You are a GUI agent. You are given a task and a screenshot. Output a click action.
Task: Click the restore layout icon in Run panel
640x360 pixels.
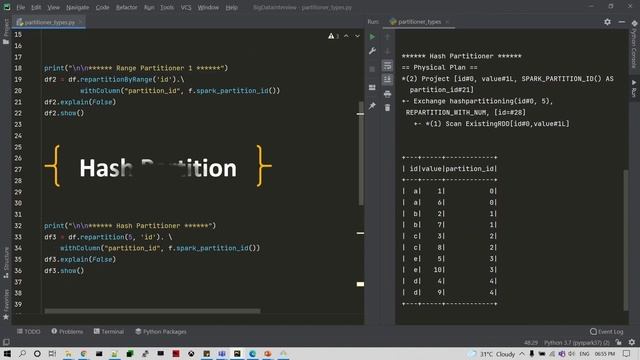tap(372, 87)
